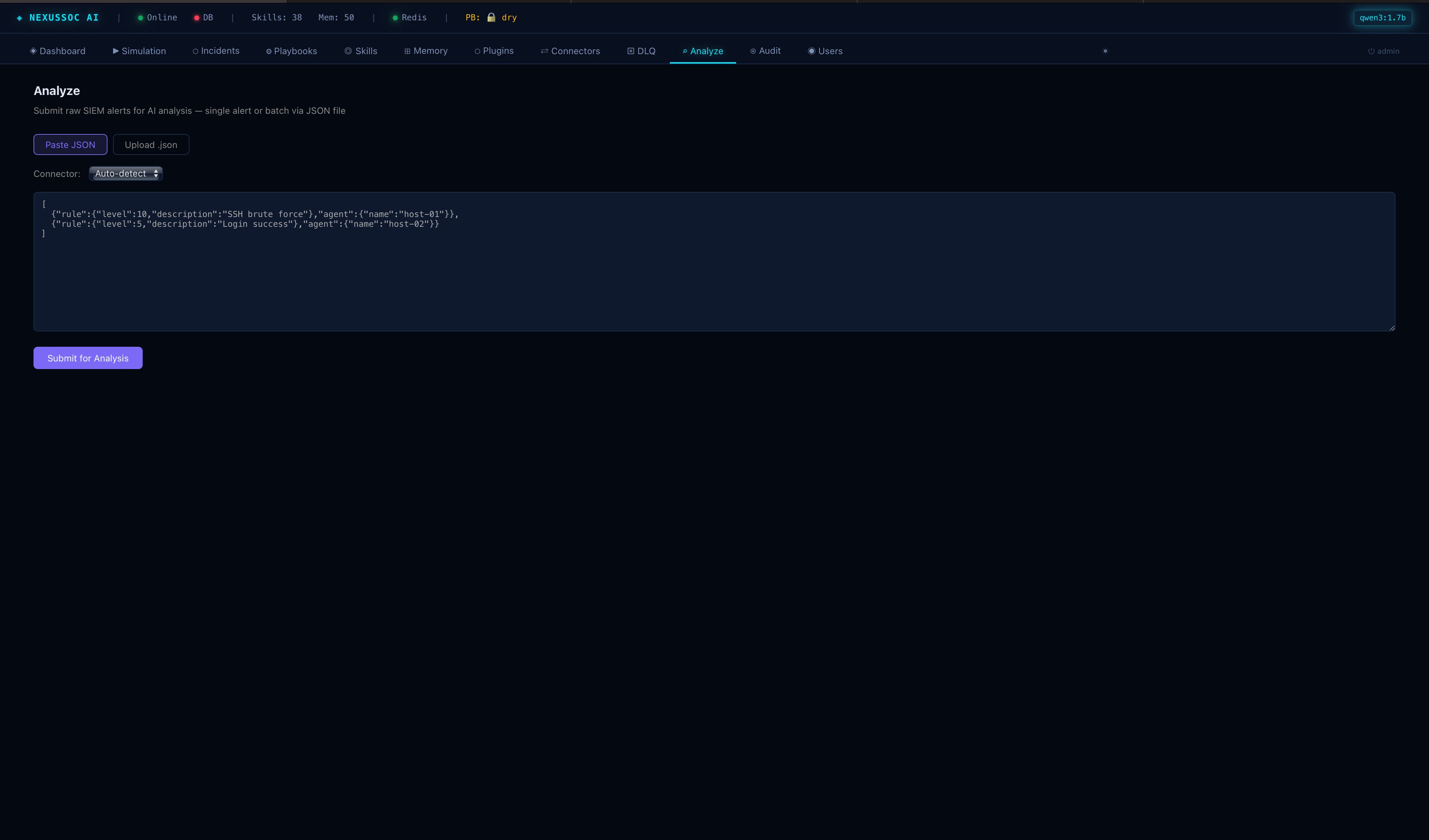Switch to the Plugins tab

tap(494, 51)
